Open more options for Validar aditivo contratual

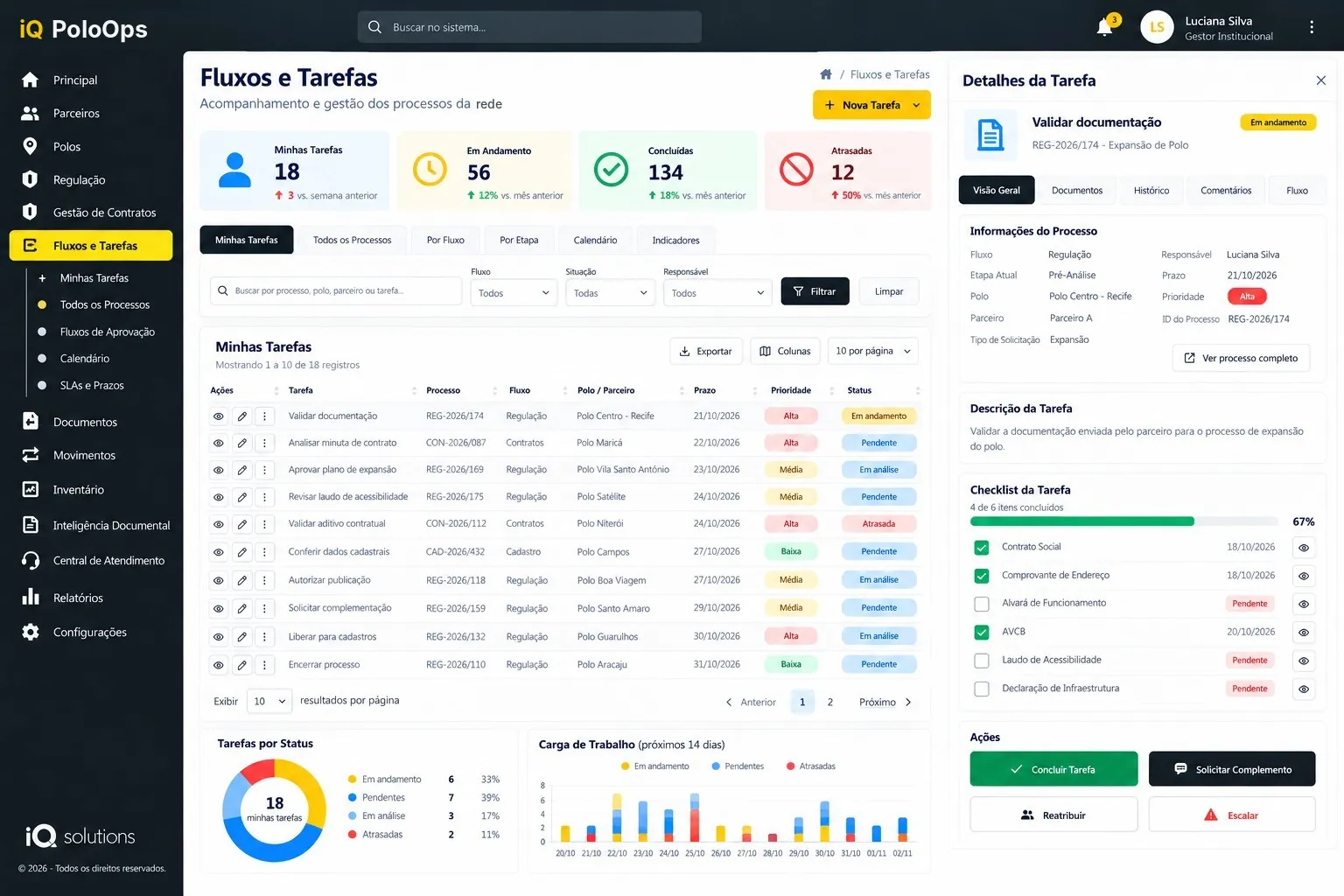click(264, 524)
